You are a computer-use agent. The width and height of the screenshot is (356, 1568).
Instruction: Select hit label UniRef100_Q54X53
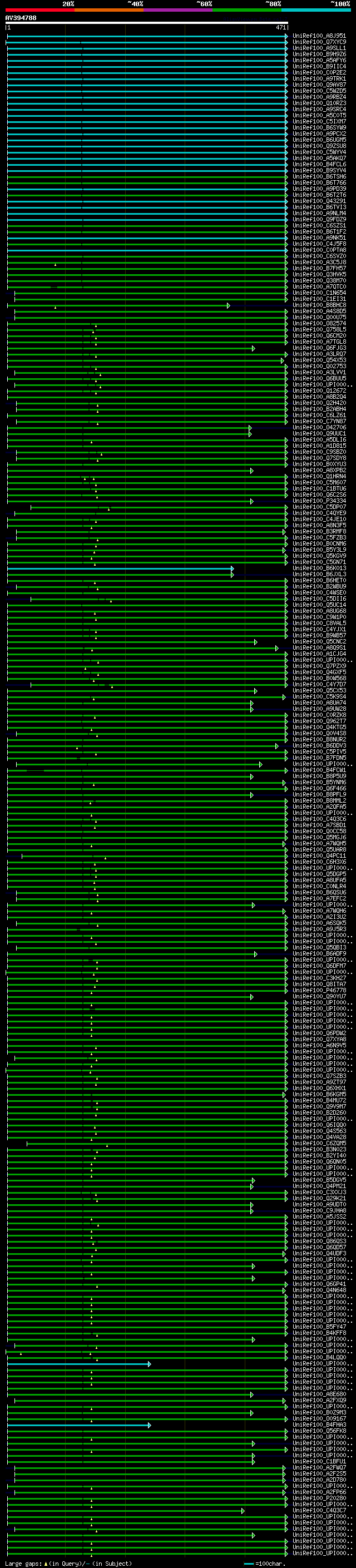(319, 360)
